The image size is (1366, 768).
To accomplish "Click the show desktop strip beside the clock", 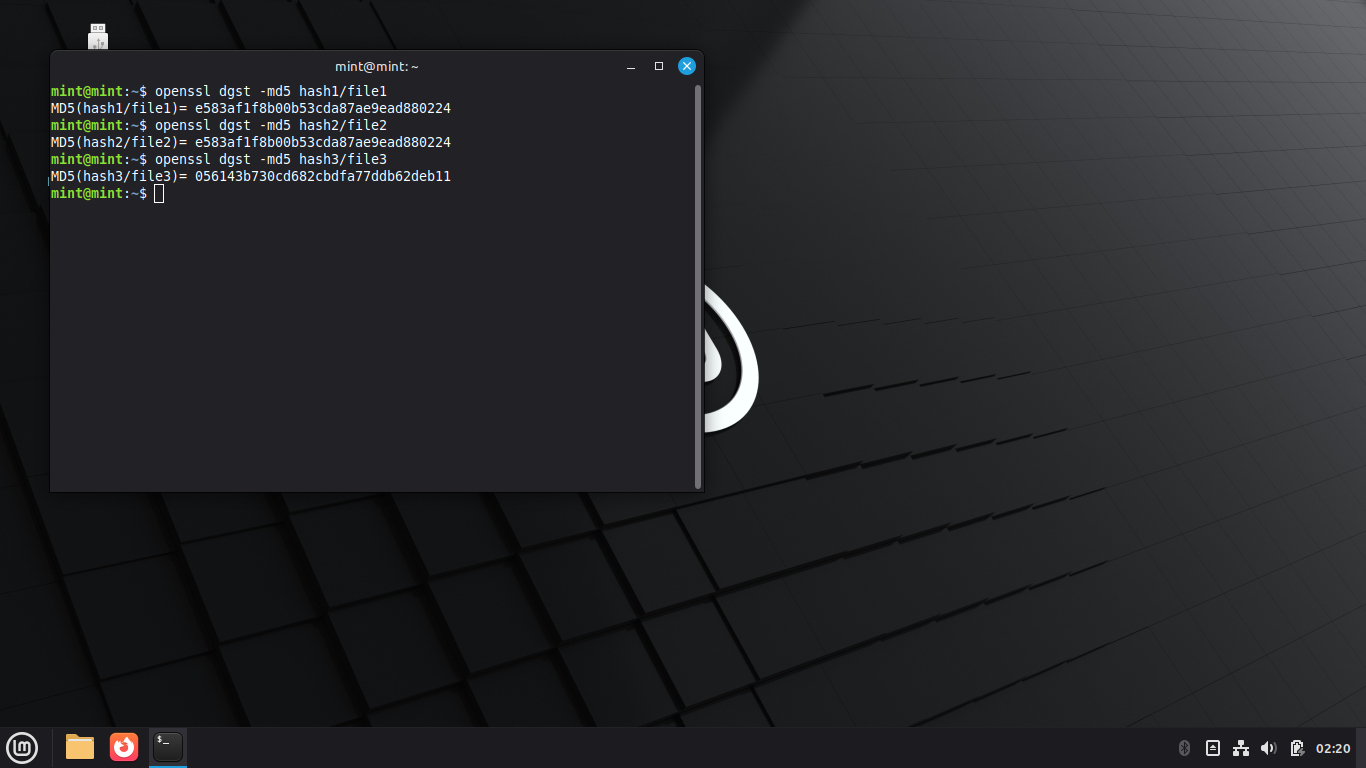I will click(1361, 748).
